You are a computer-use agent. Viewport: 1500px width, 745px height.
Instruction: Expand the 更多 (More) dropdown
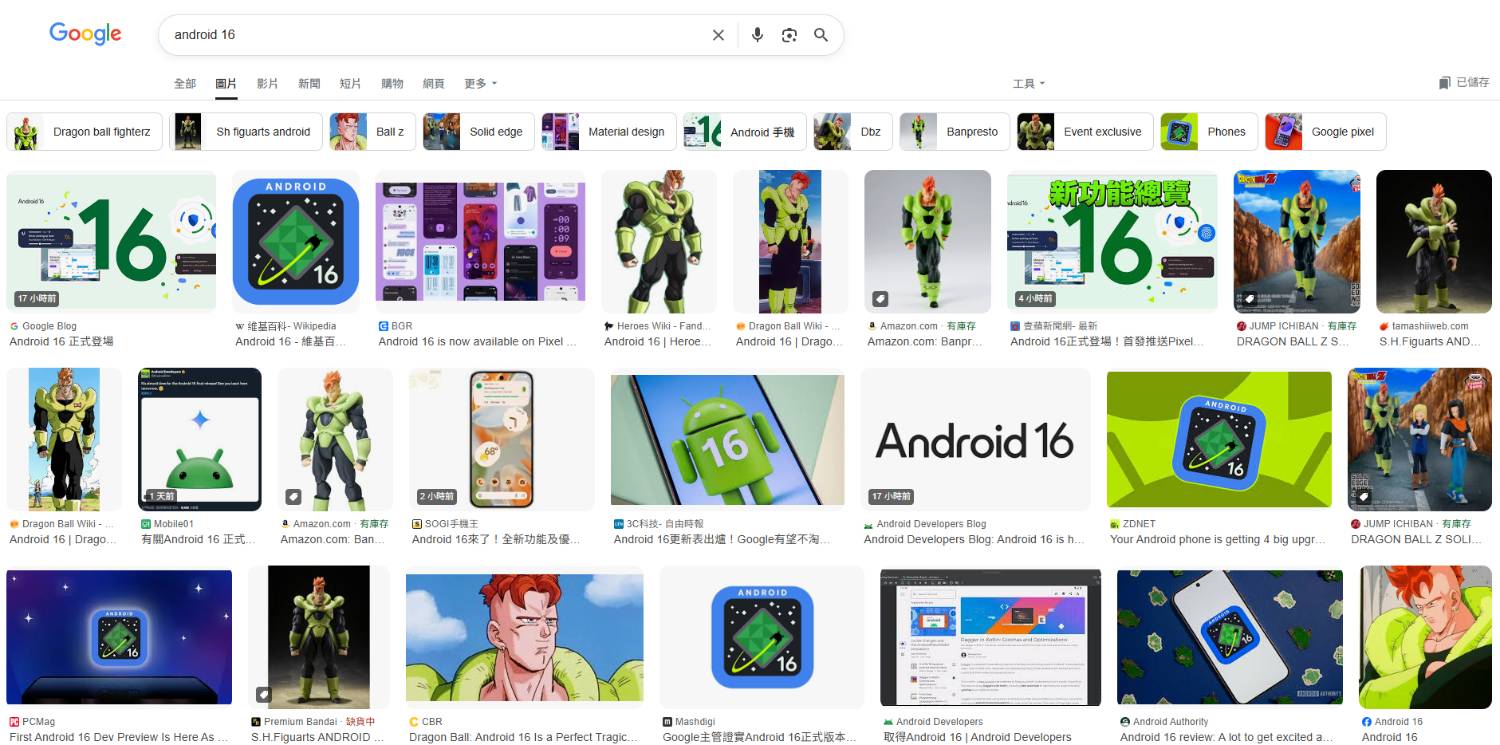point(480,84)
